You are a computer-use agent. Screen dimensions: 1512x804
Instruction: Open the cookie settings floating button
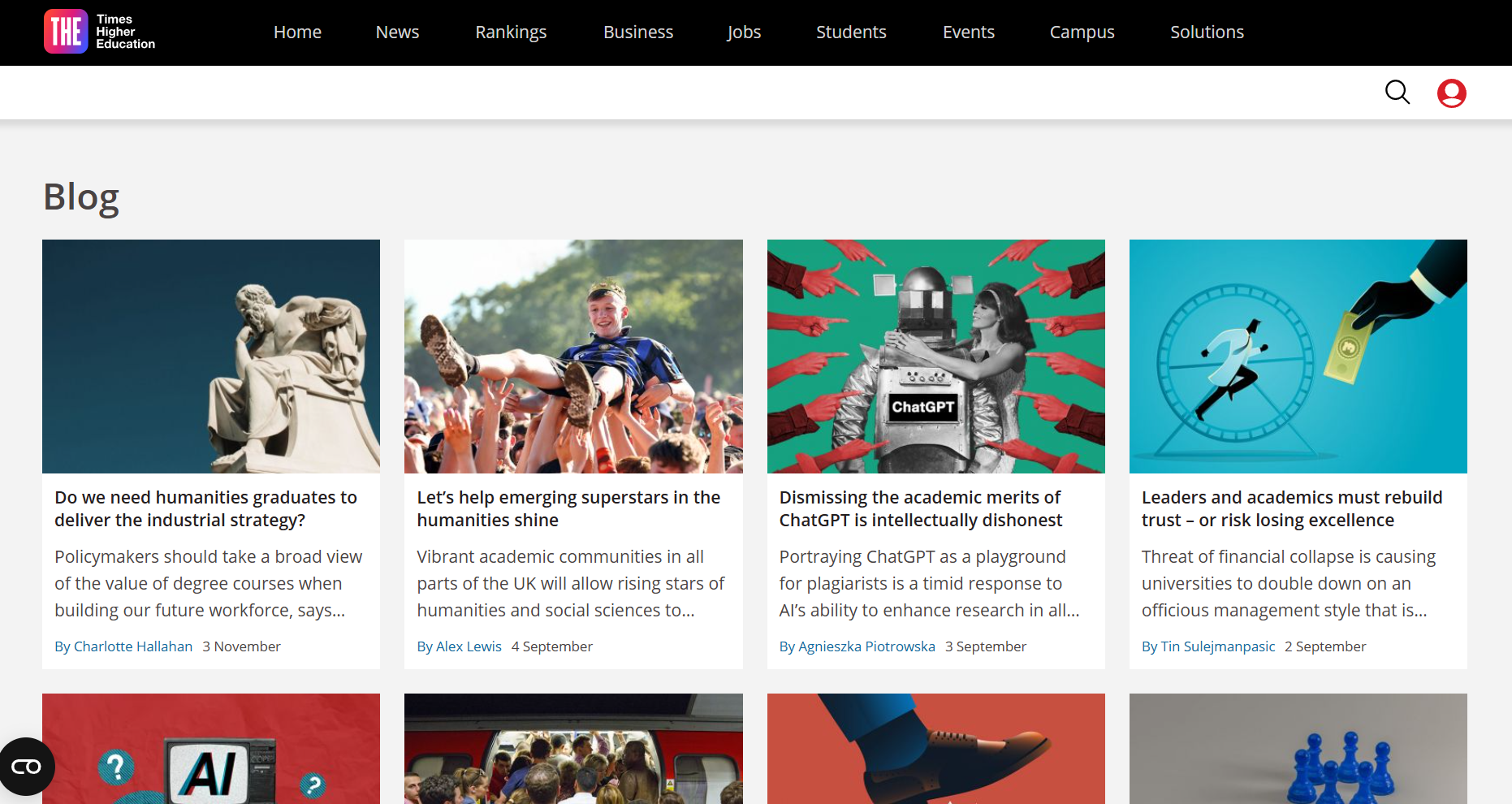pos(27,766)
